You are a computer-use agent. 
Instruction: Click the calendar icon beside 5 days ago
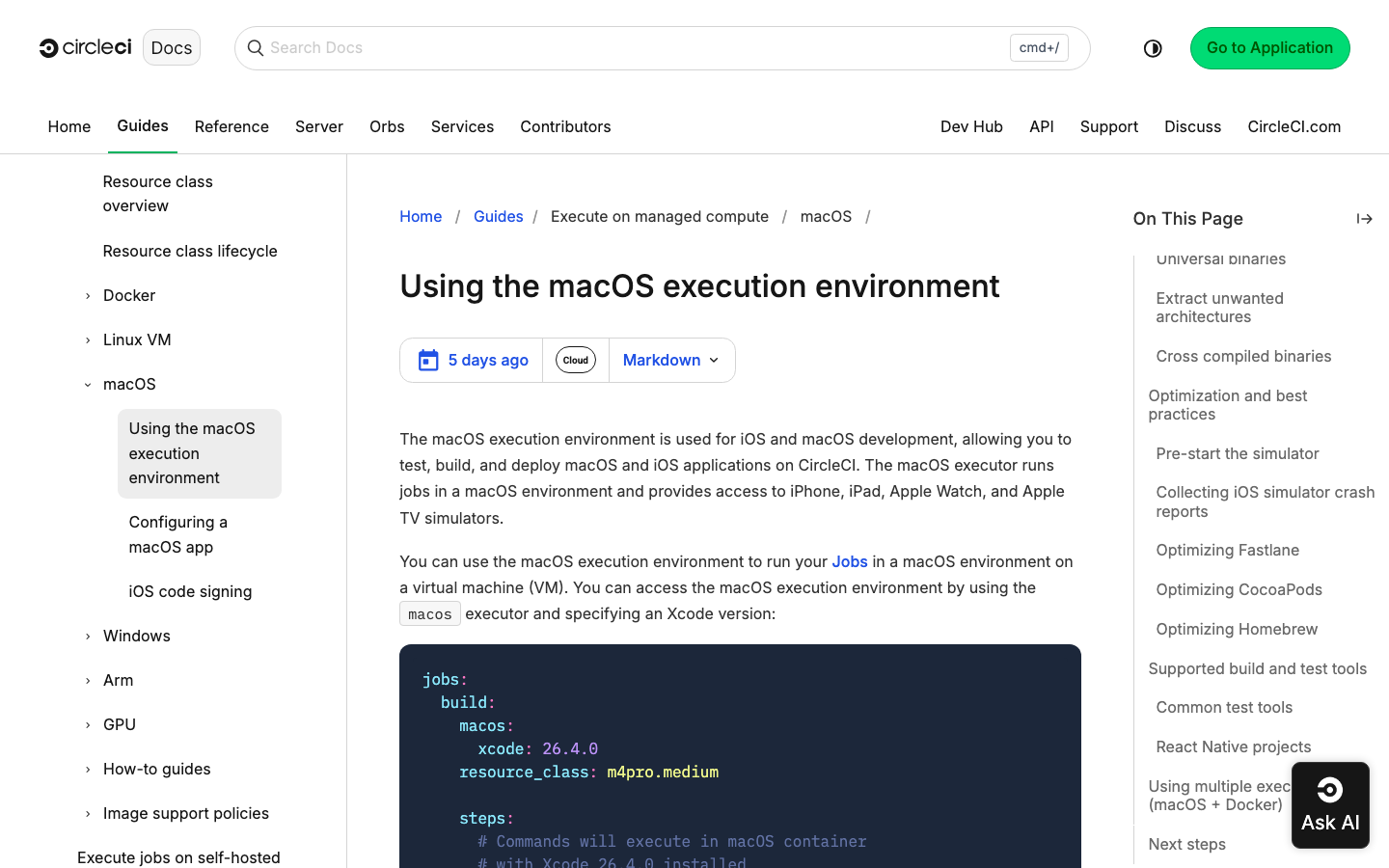pyautogui.click(x=428, y=360)
